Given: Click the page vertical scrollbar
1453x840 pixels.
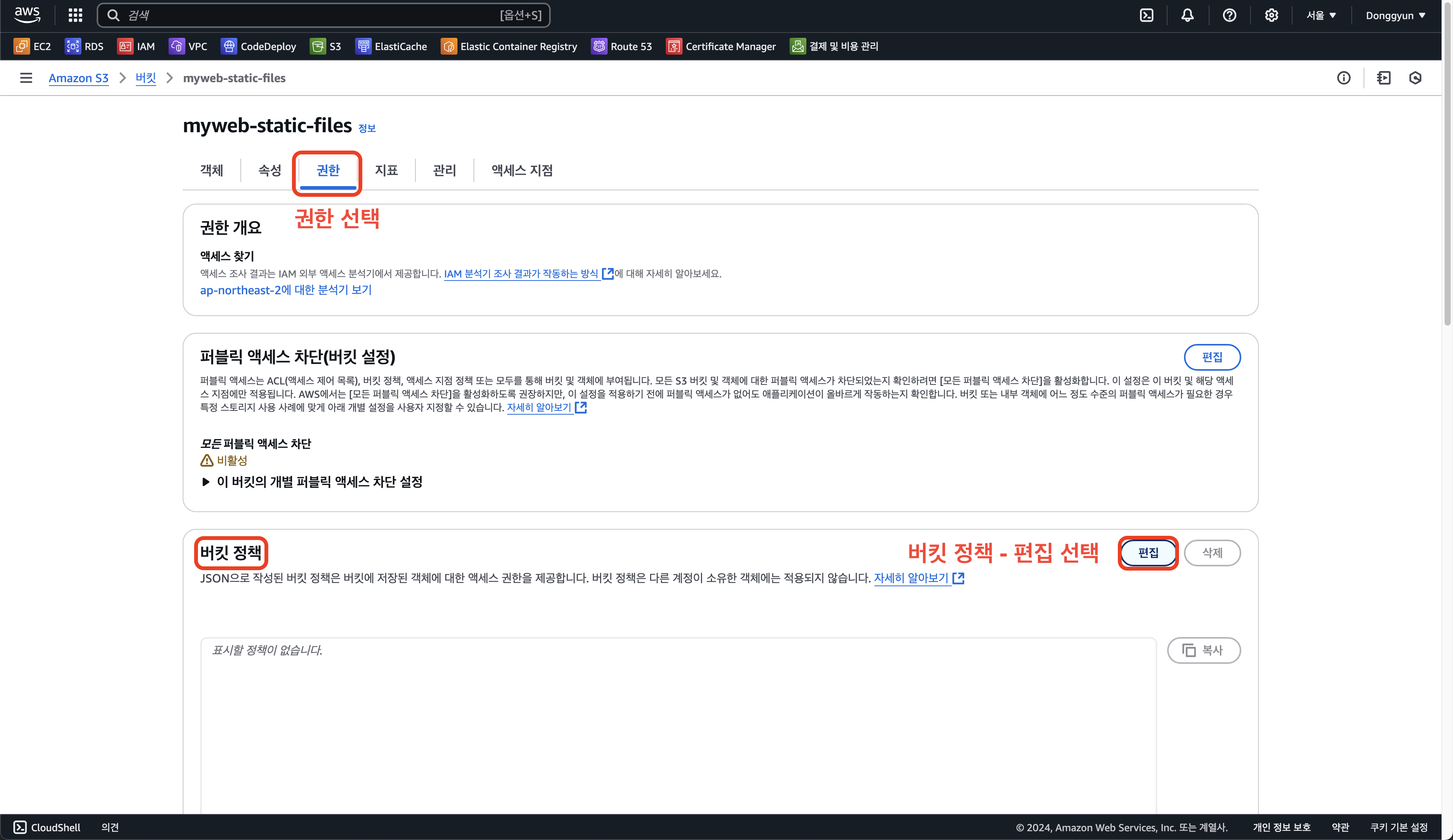Looking at the screenshot, I should [1447, 164].
